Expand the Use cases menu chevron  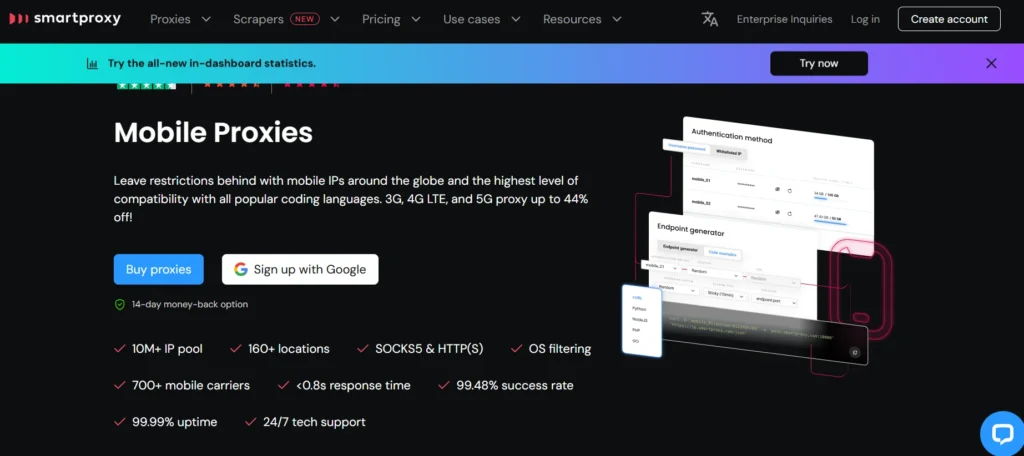click(x=516, y=20)
